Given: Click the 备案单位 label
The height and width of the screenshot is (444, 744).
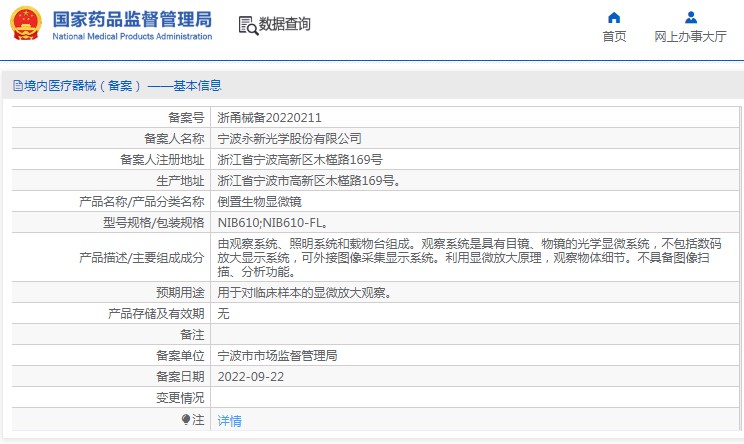Looking at the screenshot, I should pyautogui.click(x=180, y=356).
